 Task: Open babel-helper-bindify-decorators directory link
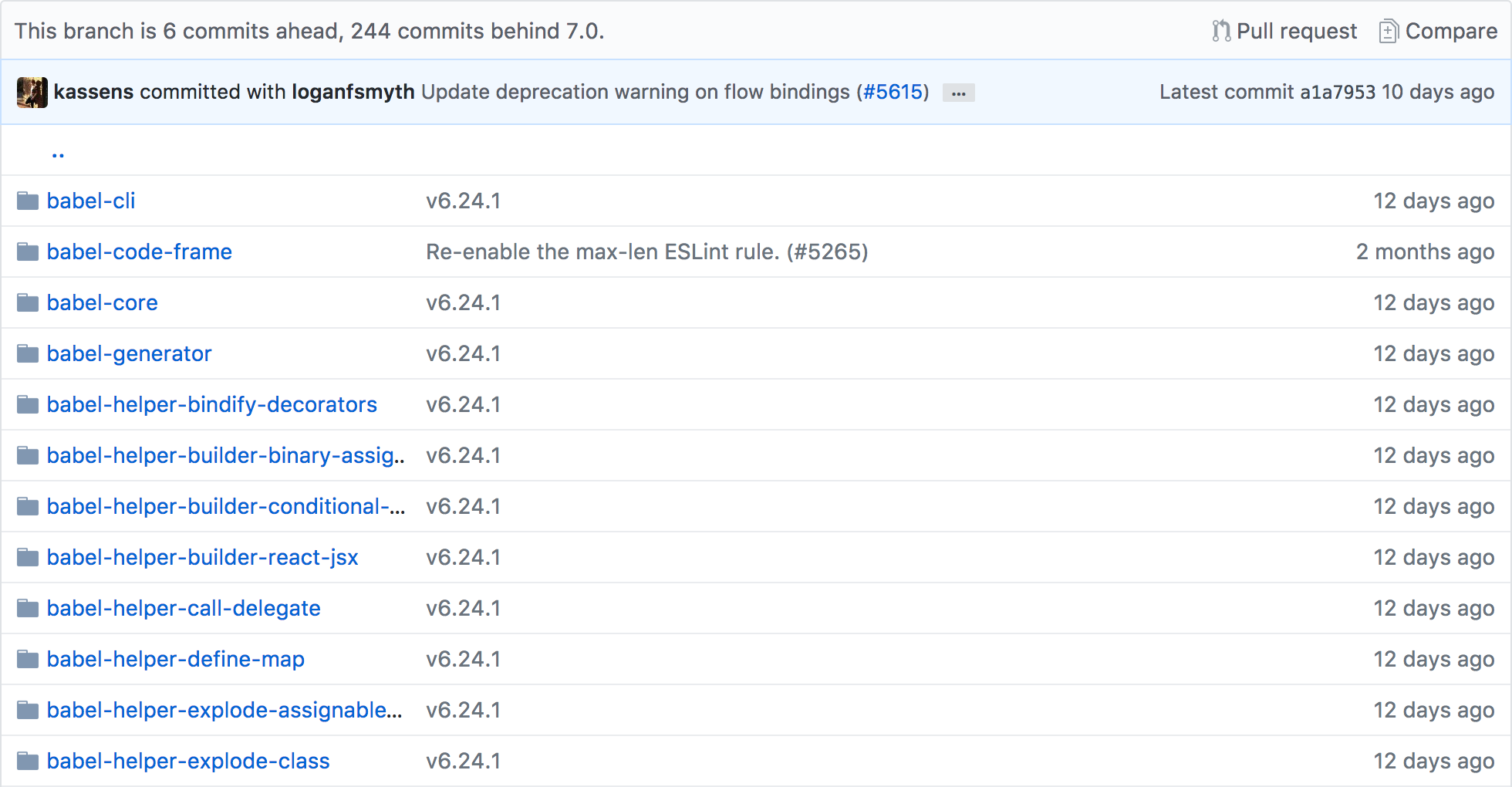pos(212,404)
